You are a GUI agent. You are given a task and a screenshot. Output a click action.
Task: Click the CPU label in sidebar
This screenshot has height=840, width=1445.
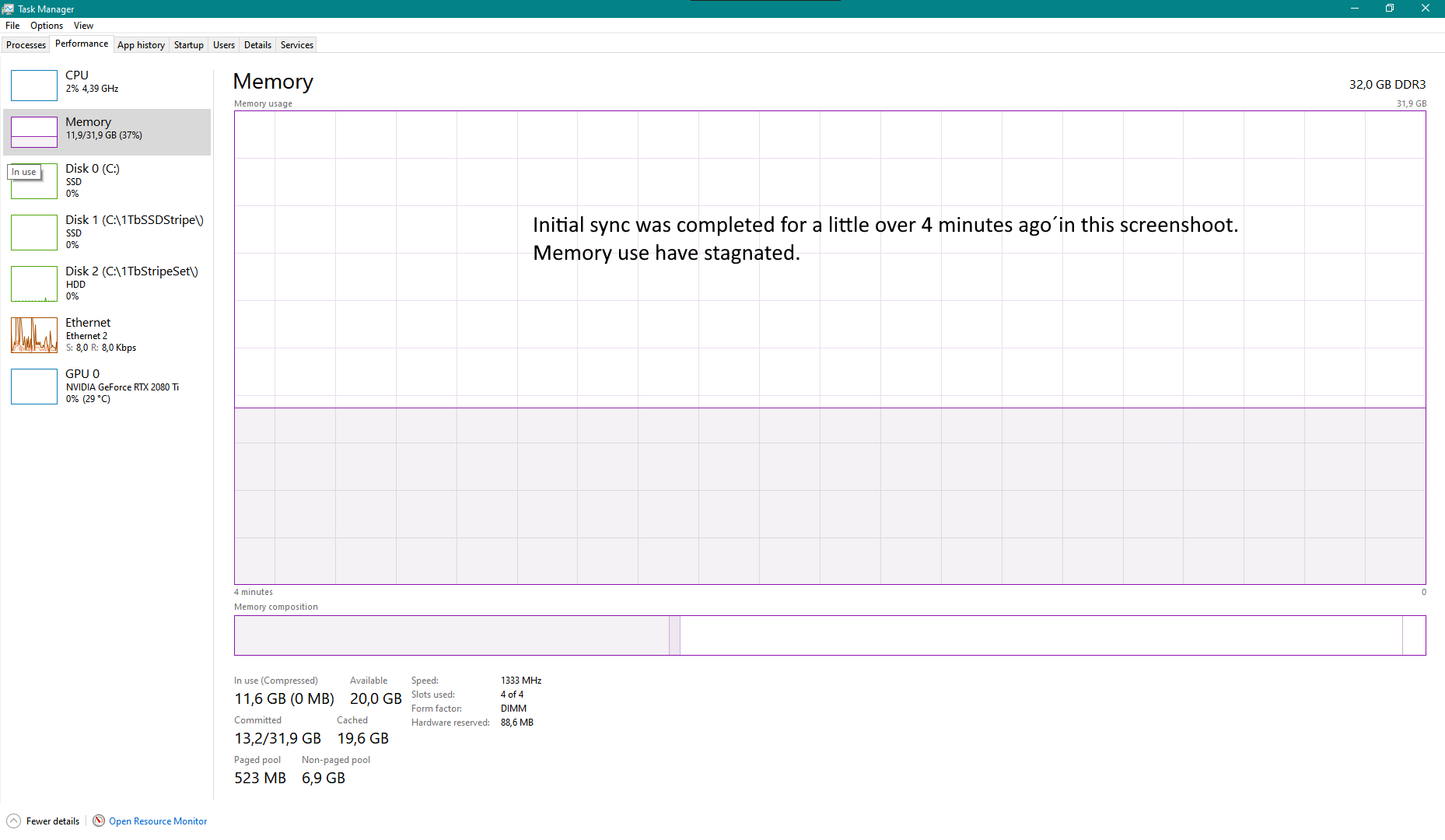[77, 75]
